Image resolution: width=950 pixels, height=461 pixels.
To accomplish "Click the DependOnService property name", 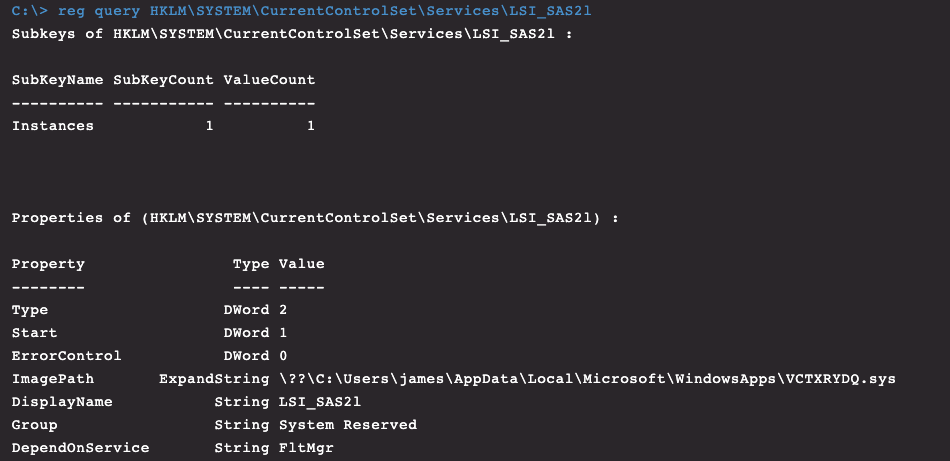I will pos(80,448).
